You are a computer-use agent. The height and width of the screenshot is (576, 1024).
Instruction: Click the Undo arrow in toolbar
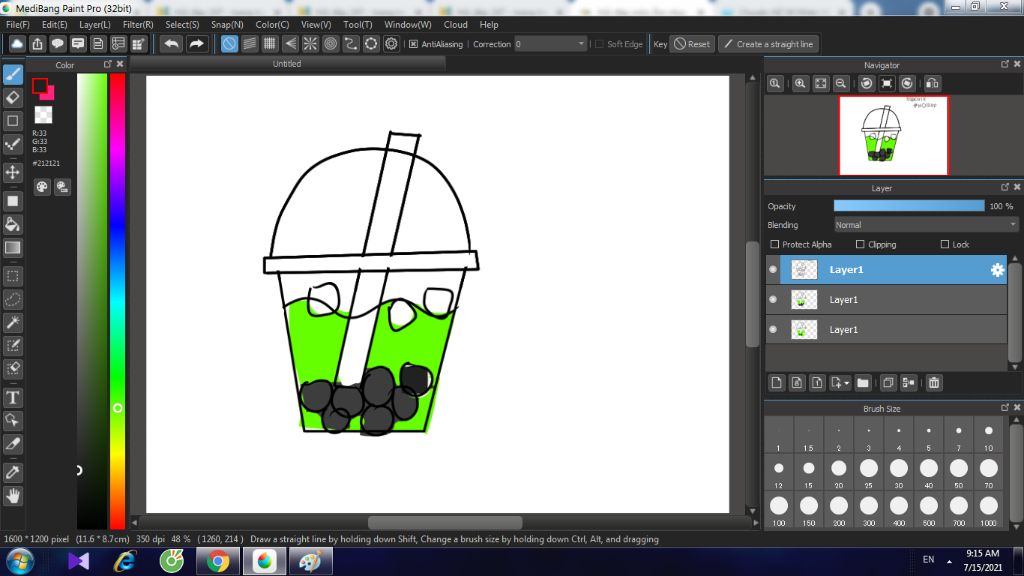point(172,44)
